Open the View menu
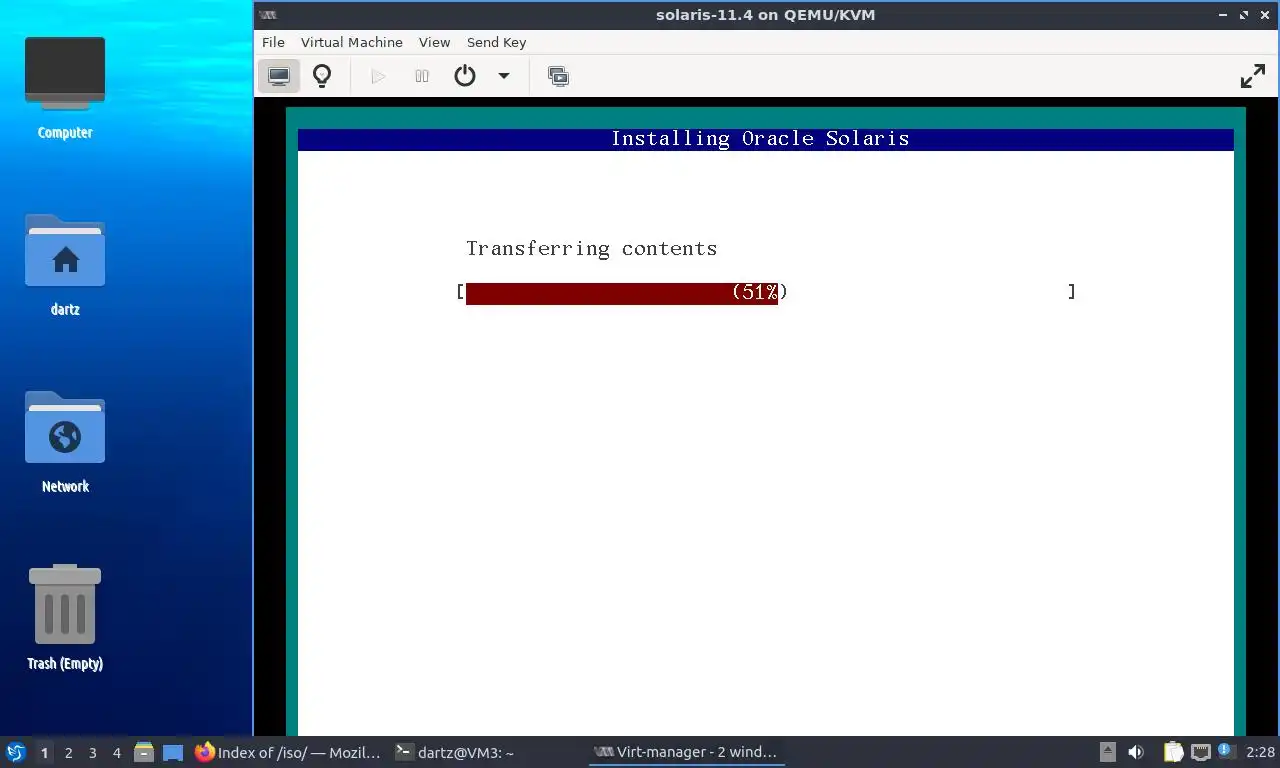1280x768 pixels. [434, 42]
